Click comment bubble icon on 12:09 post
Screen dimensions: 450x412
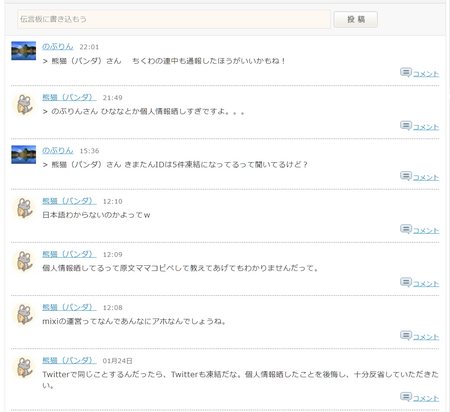(x=406, y=282)
